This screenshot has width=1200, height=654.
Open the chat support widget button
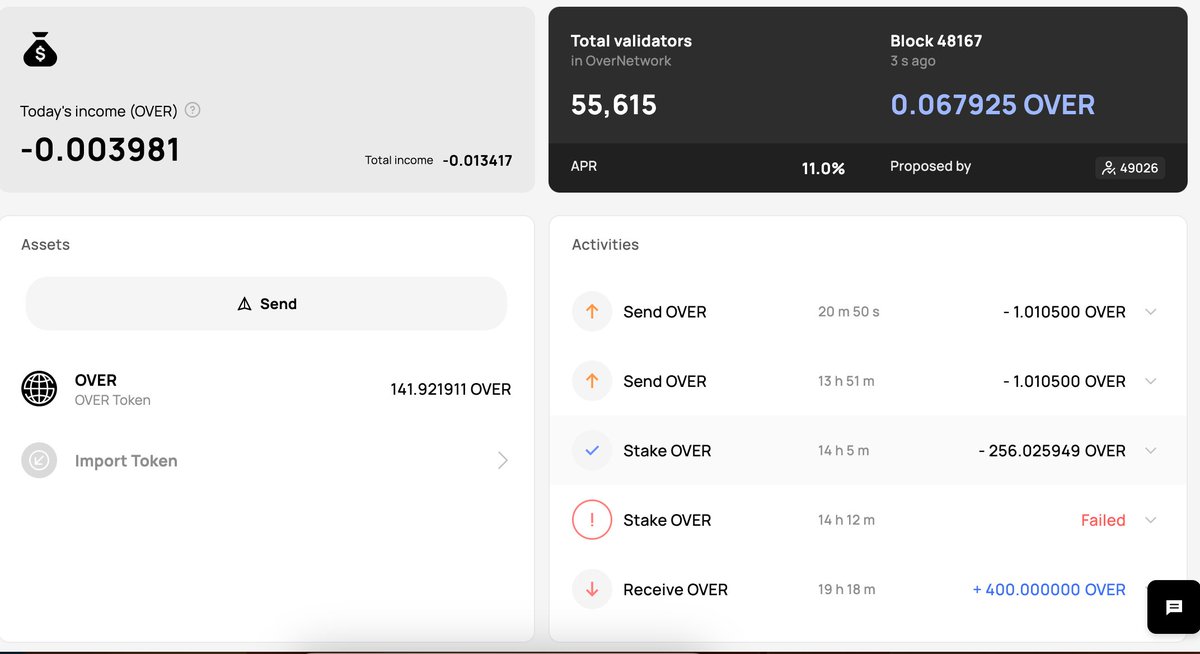point(1174,607)
